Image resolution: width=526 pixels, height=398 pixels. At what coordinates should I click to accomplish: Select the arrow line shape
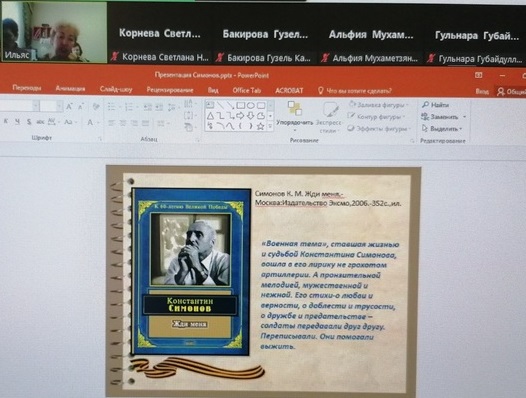coord(230,105)
